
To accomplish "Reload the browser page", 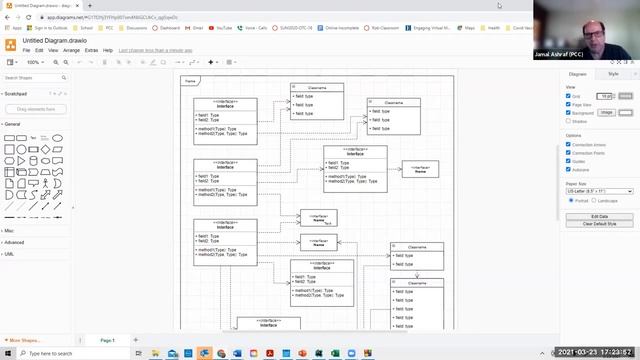I will point(28,18).
